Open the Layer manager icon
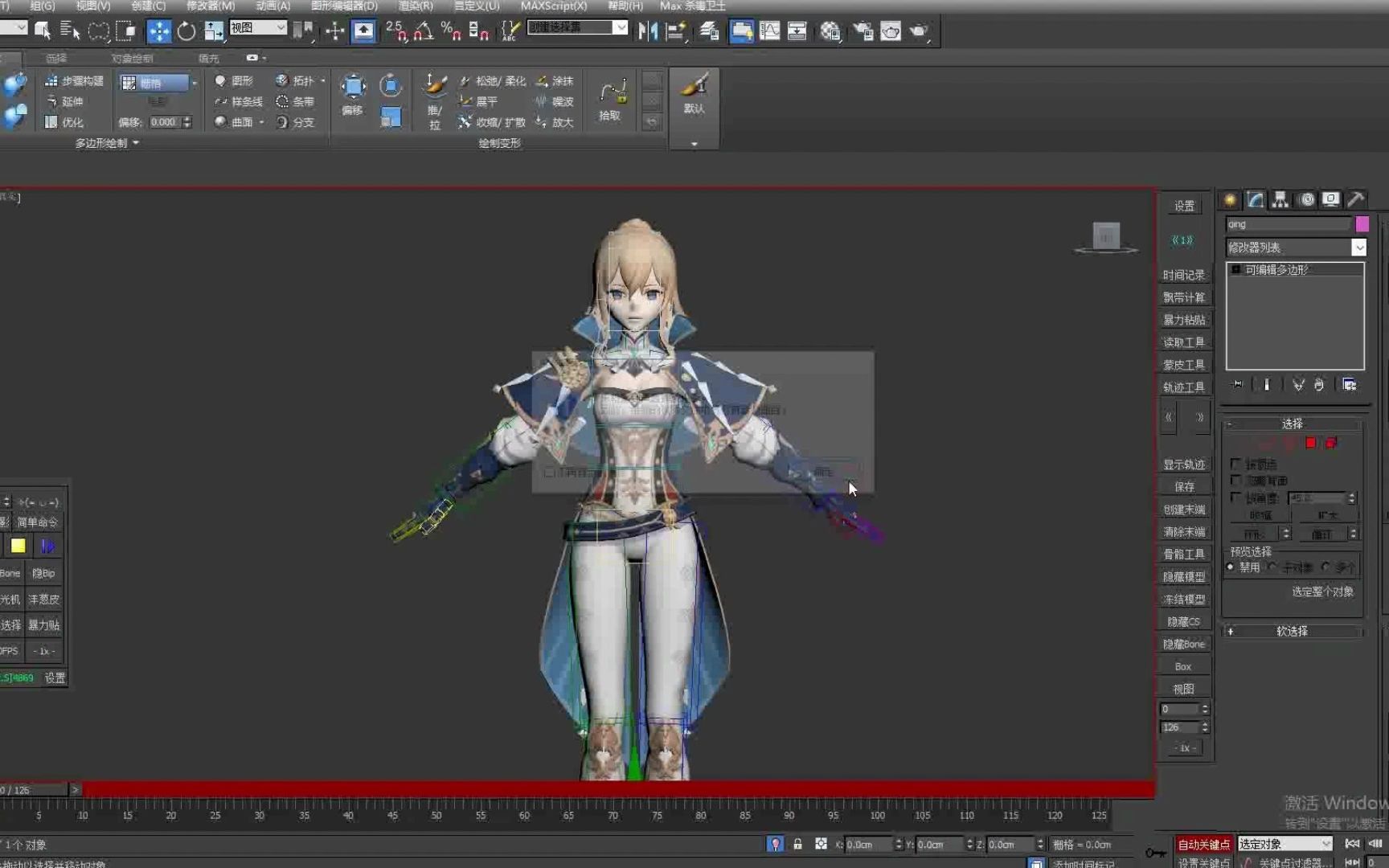1389x868 pixels. click(709, 31)
